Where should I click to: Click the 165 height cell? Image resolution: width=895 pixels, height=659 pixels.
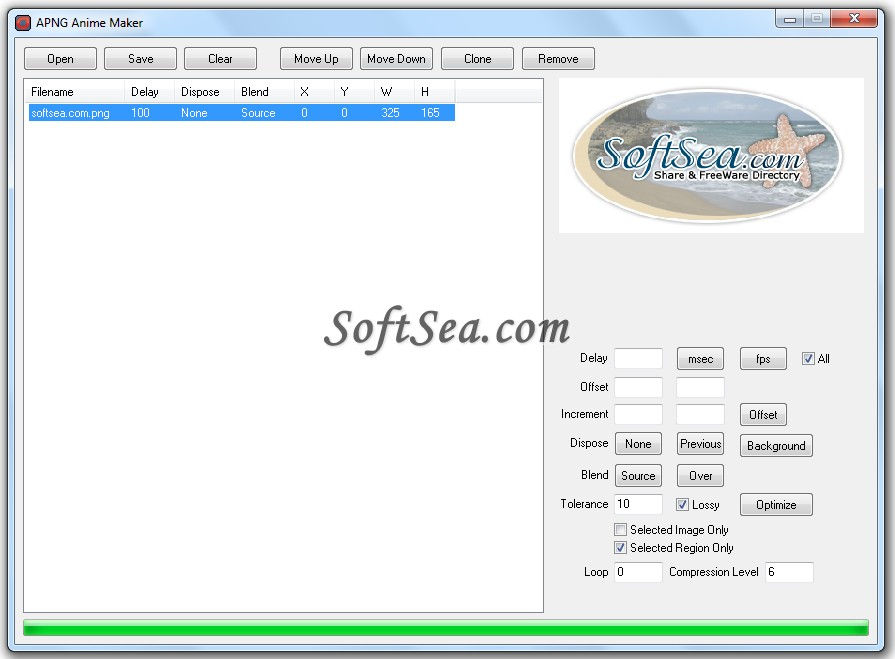pyautogui.click(x=430, y=113)
